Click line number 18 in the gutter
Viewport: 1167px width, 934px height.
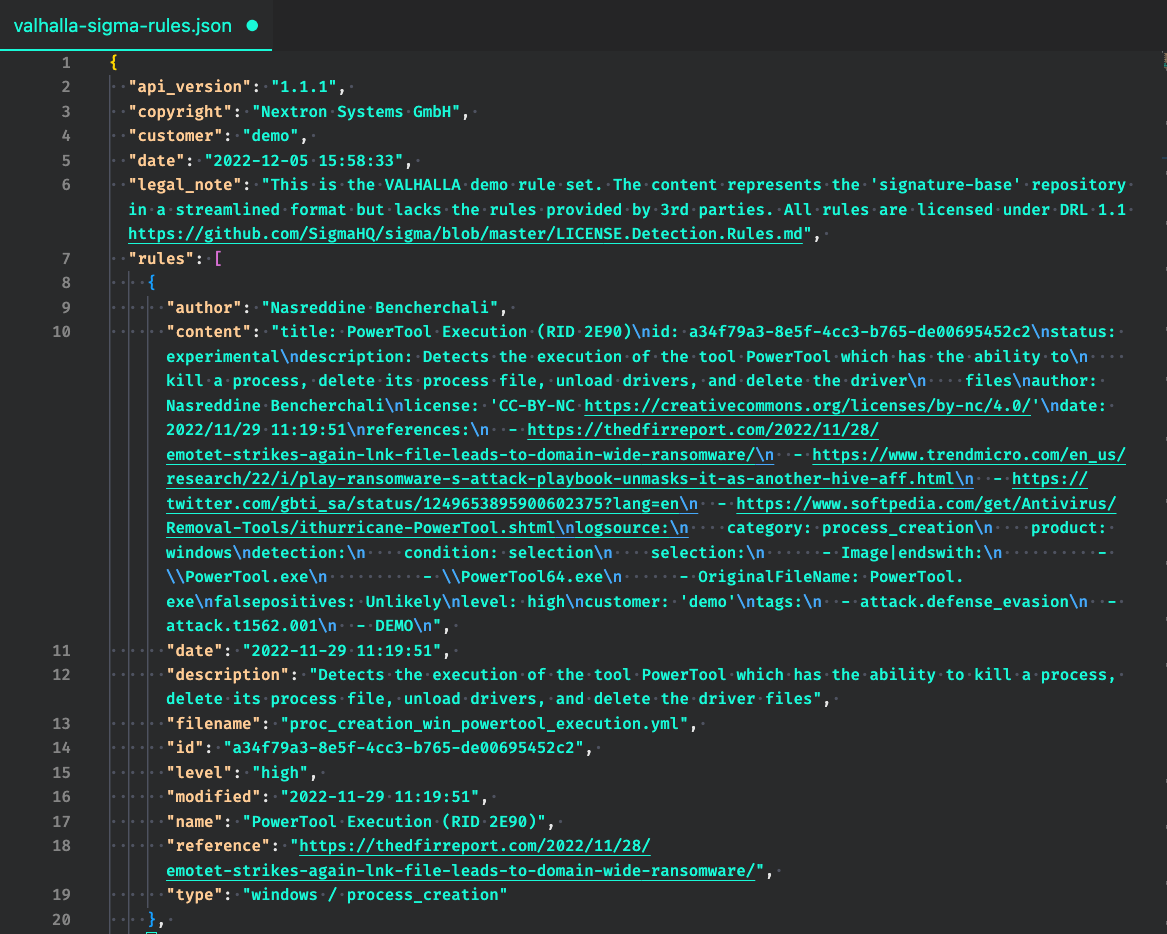(x=61, y=846)
